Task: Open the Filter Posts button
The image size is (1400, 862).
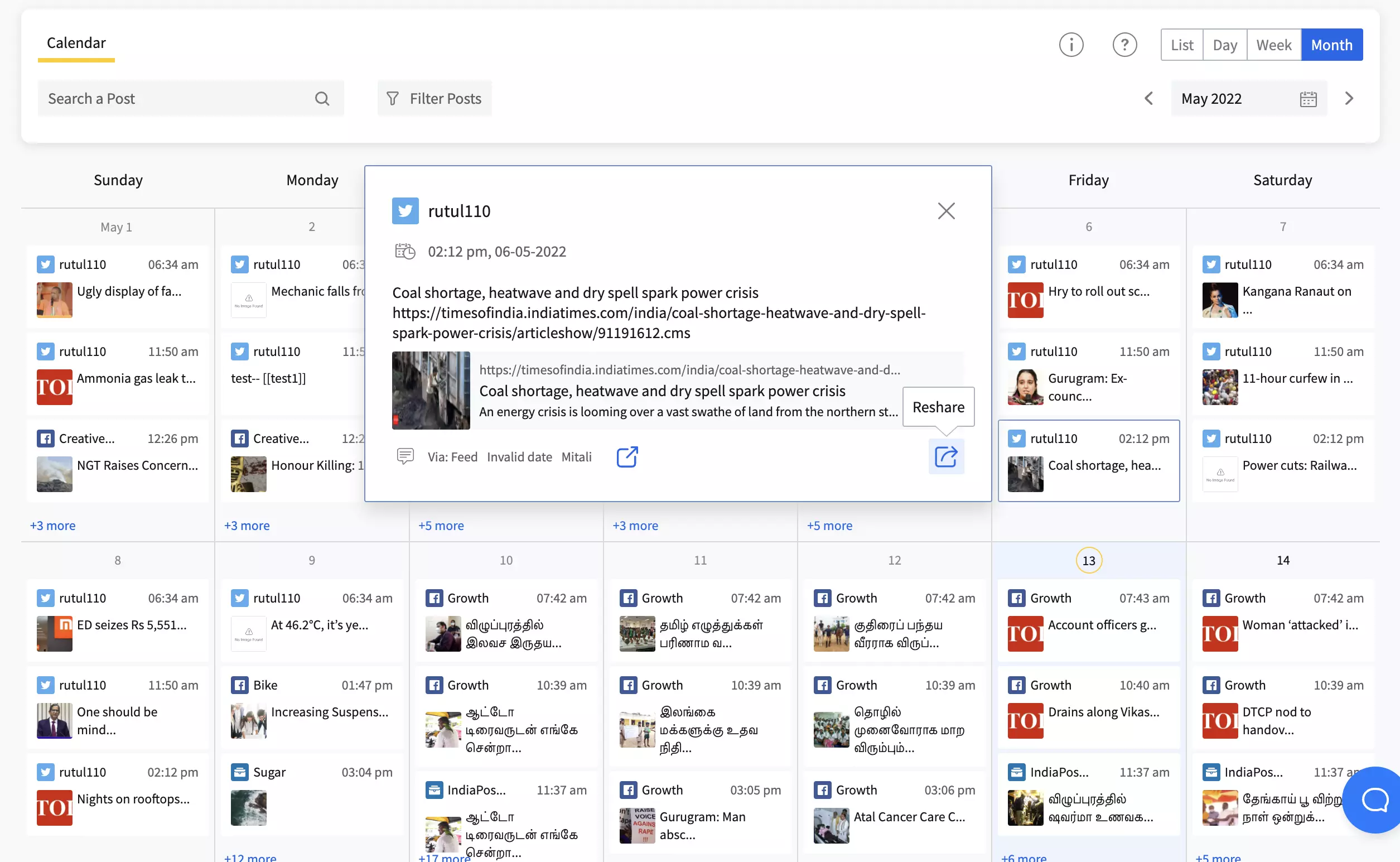Action: click(x=434, y=99)
